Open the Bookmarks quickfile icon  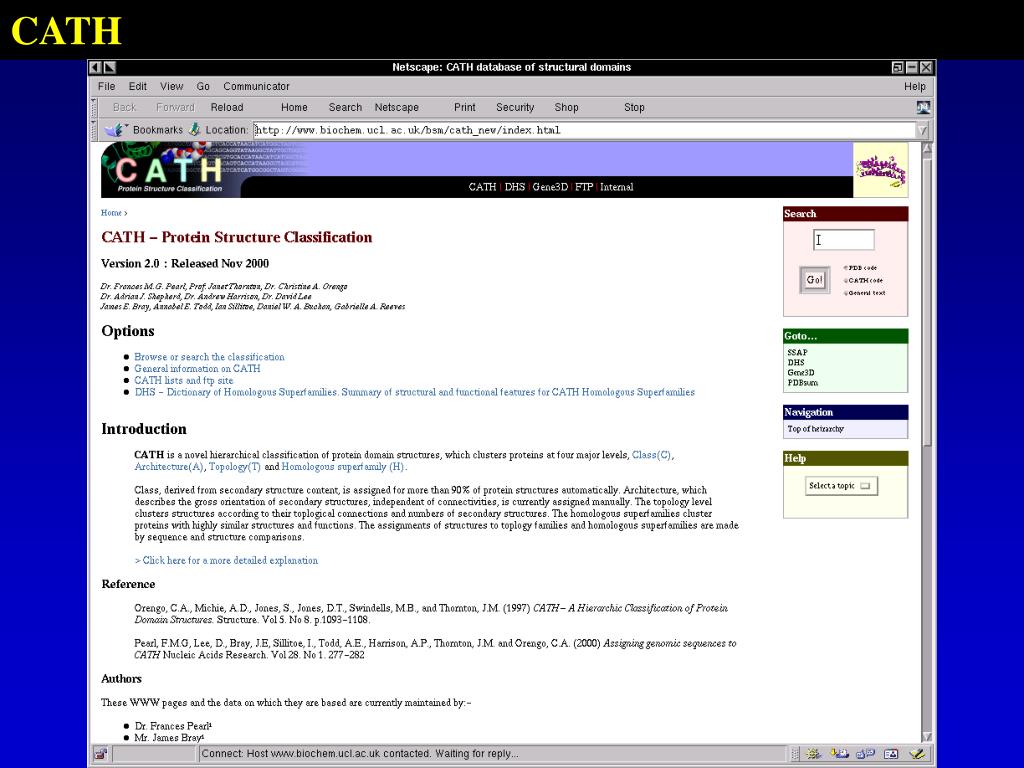coord(114,130)
